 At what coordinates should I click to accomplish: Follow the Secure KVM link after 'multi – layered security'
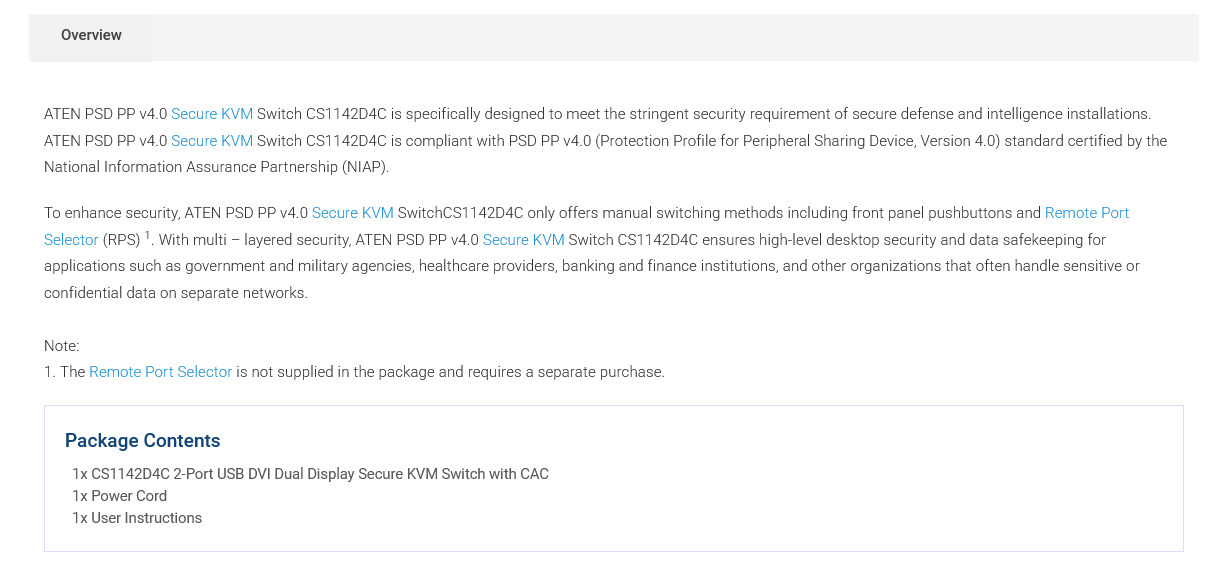(x=524, y=240)
